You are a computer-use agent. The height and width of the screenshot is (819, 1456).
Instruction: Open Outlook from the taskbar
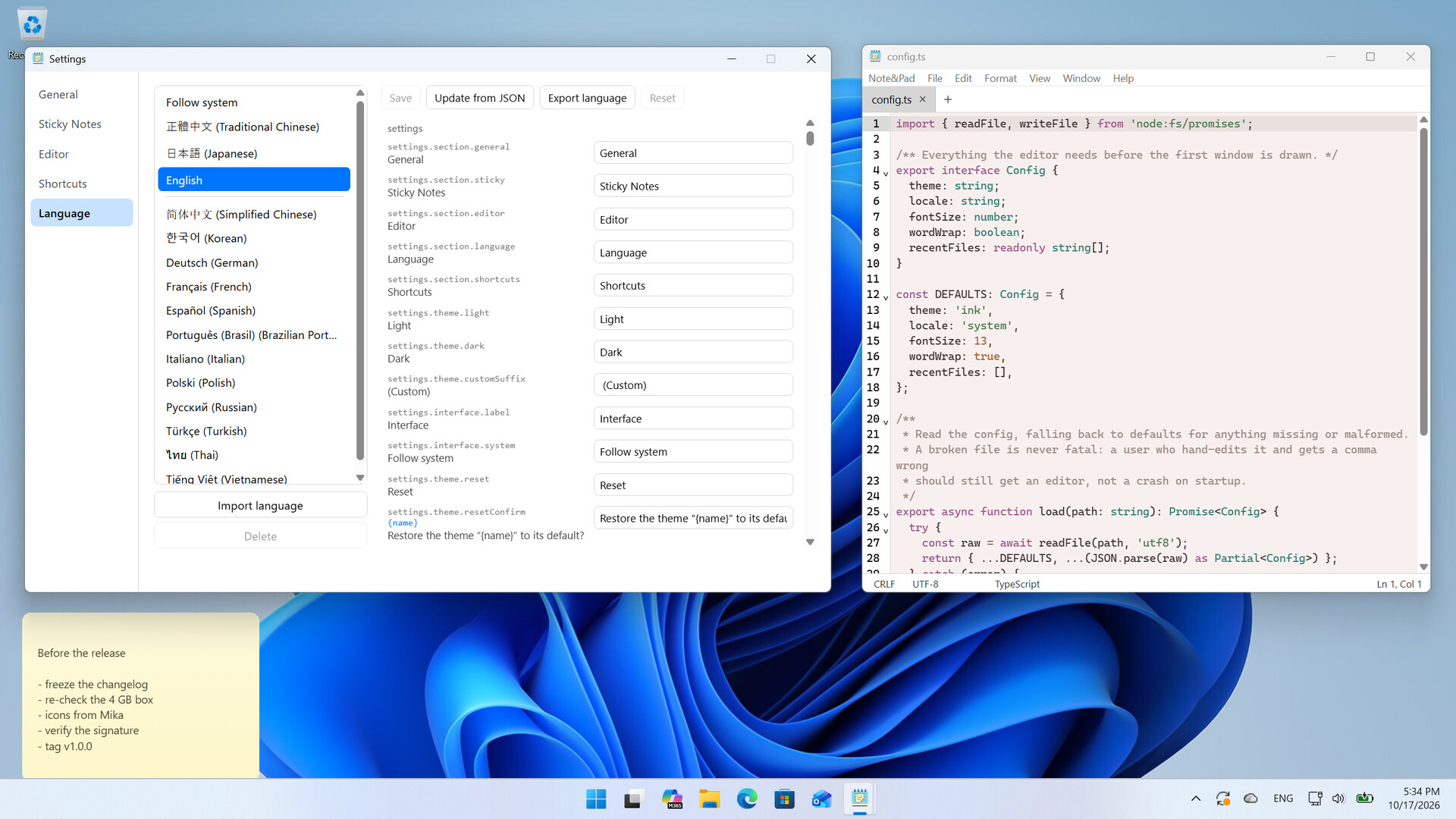coord(822,799)
